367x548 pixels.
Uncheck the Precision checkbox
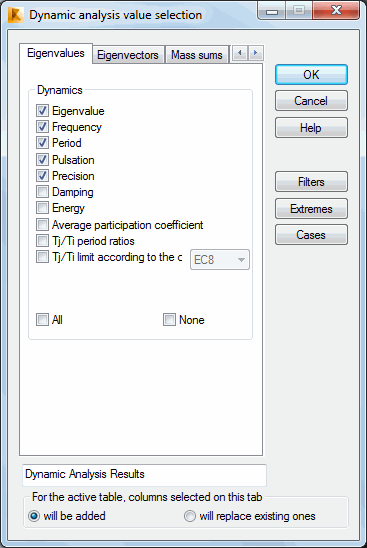[x=42, y=175]
